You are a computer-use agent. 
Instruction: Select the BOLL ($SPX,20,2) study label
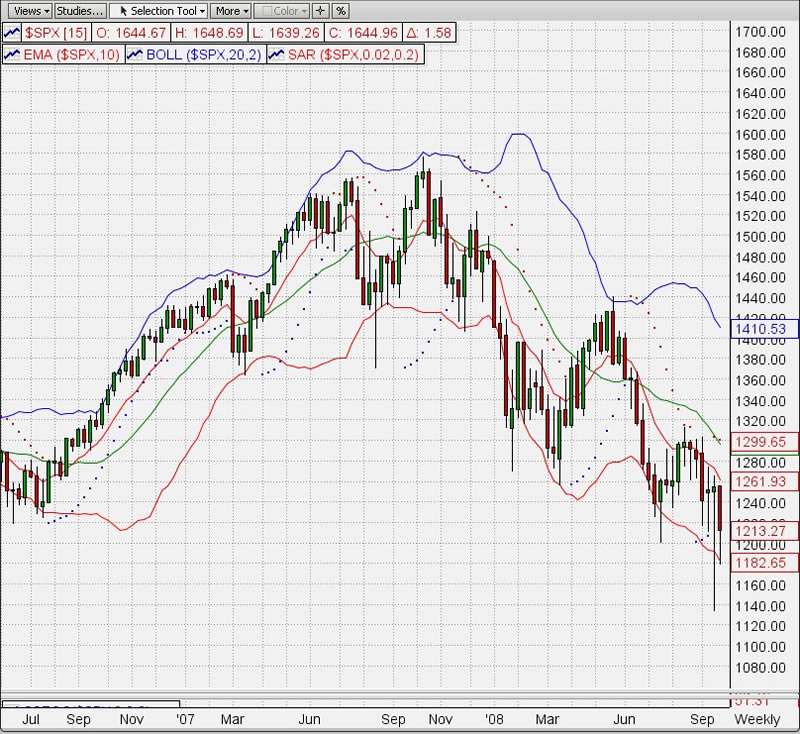[203, 54]
